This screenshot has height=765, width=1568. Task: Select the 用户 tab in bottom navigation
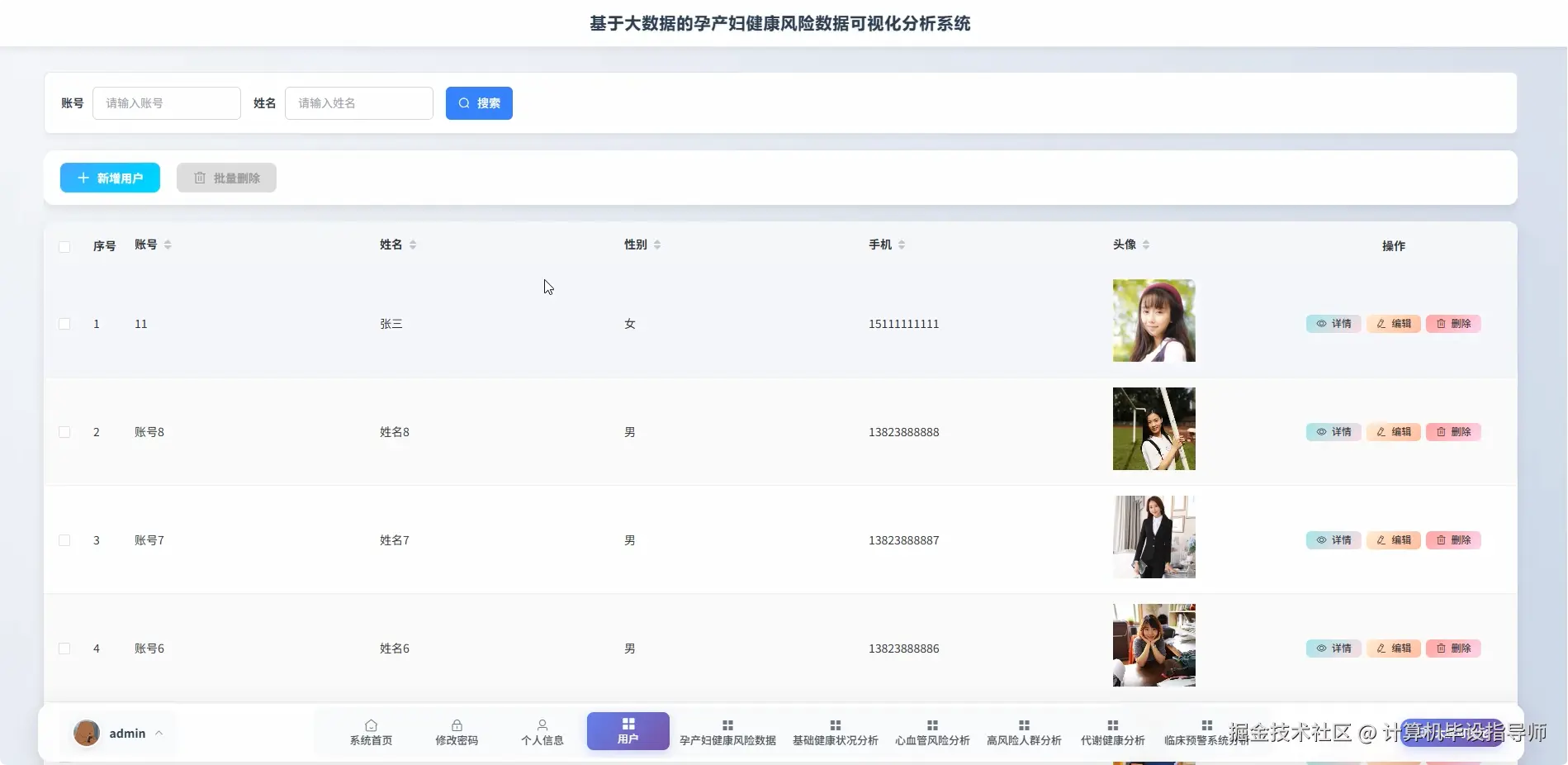[628, 731]
